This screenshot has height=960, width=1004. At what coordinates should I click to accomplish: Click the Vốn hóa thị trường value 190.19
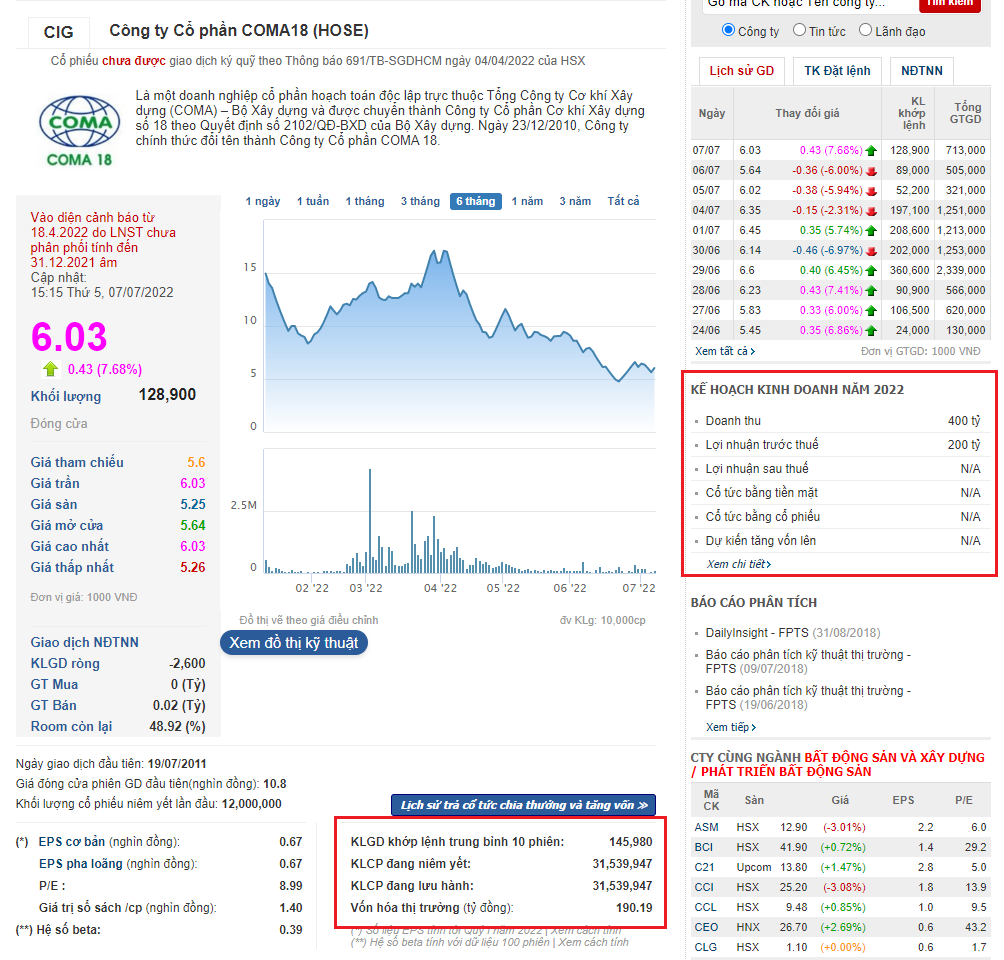pos(634,907)
